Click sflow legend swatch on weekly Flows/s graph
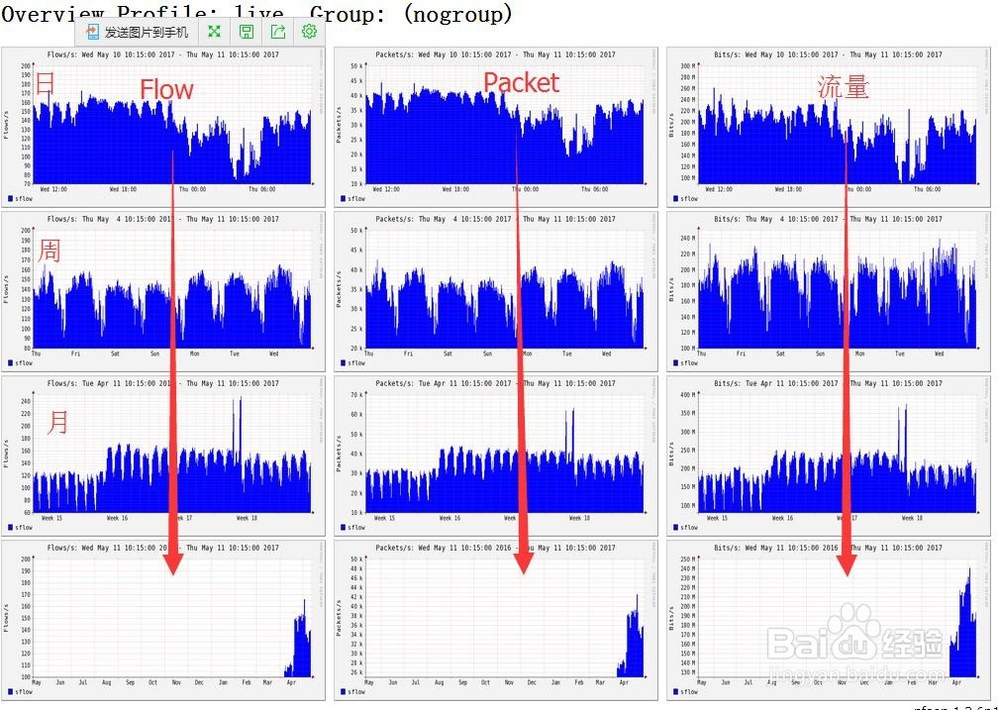The height and width of the screenshot is (710, 1000). click(10, 363)
